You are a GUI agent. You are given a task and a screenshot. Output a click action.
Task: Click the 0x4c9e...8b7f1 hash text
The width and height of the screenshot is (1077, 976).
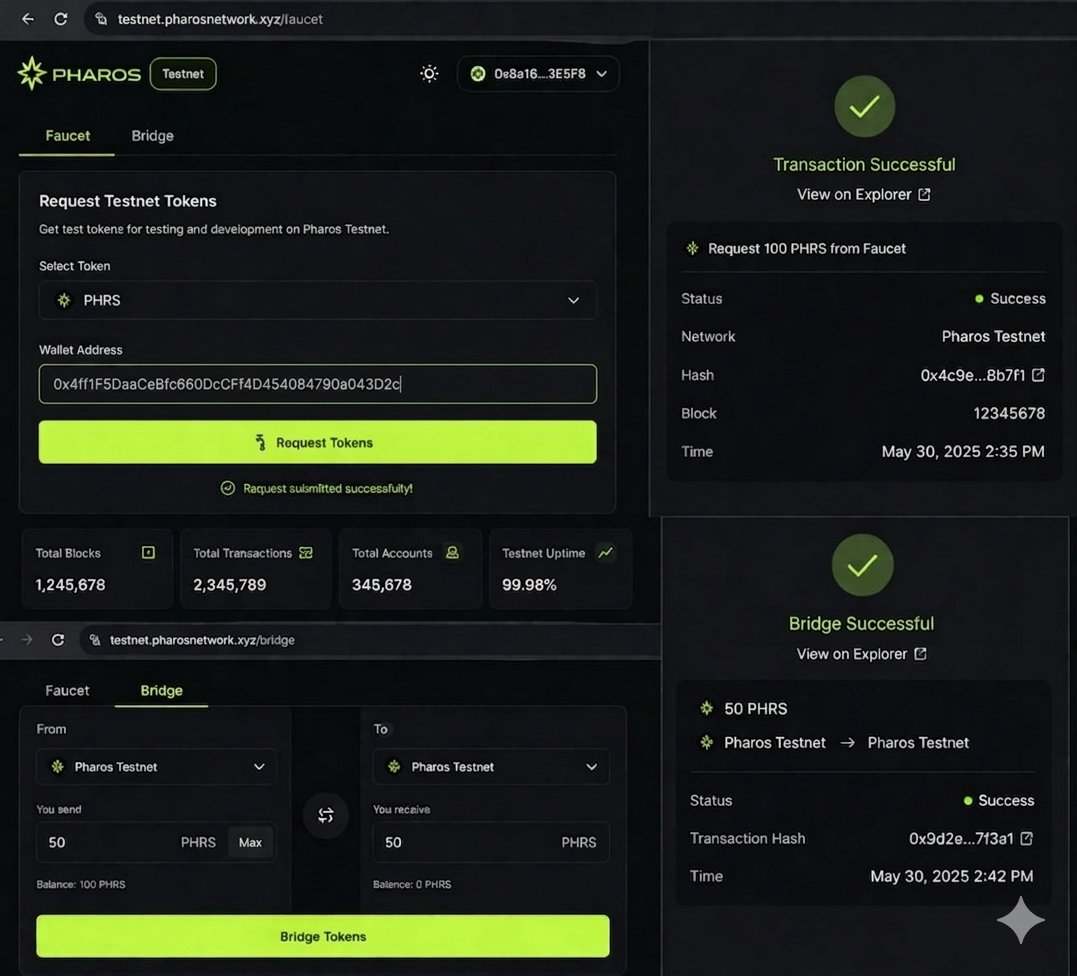[x=973, y=375]
